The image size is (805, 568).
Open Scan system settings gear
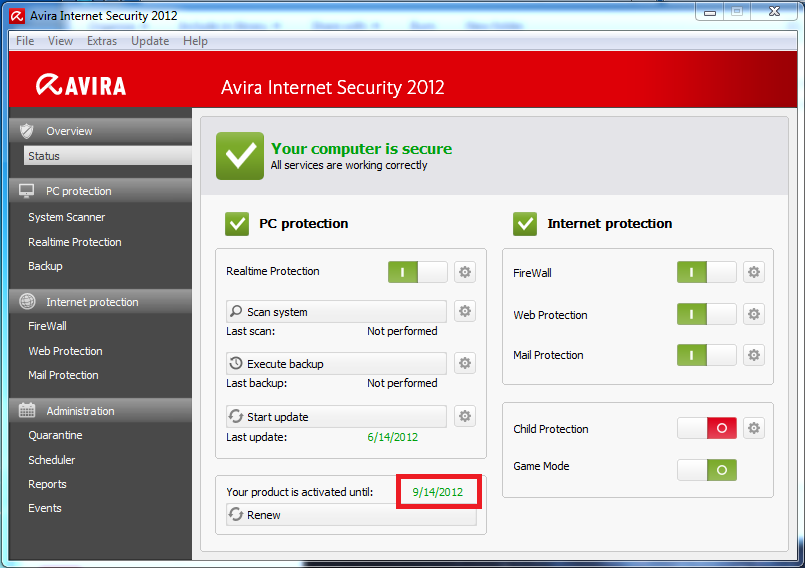click(x=465, y=311)
